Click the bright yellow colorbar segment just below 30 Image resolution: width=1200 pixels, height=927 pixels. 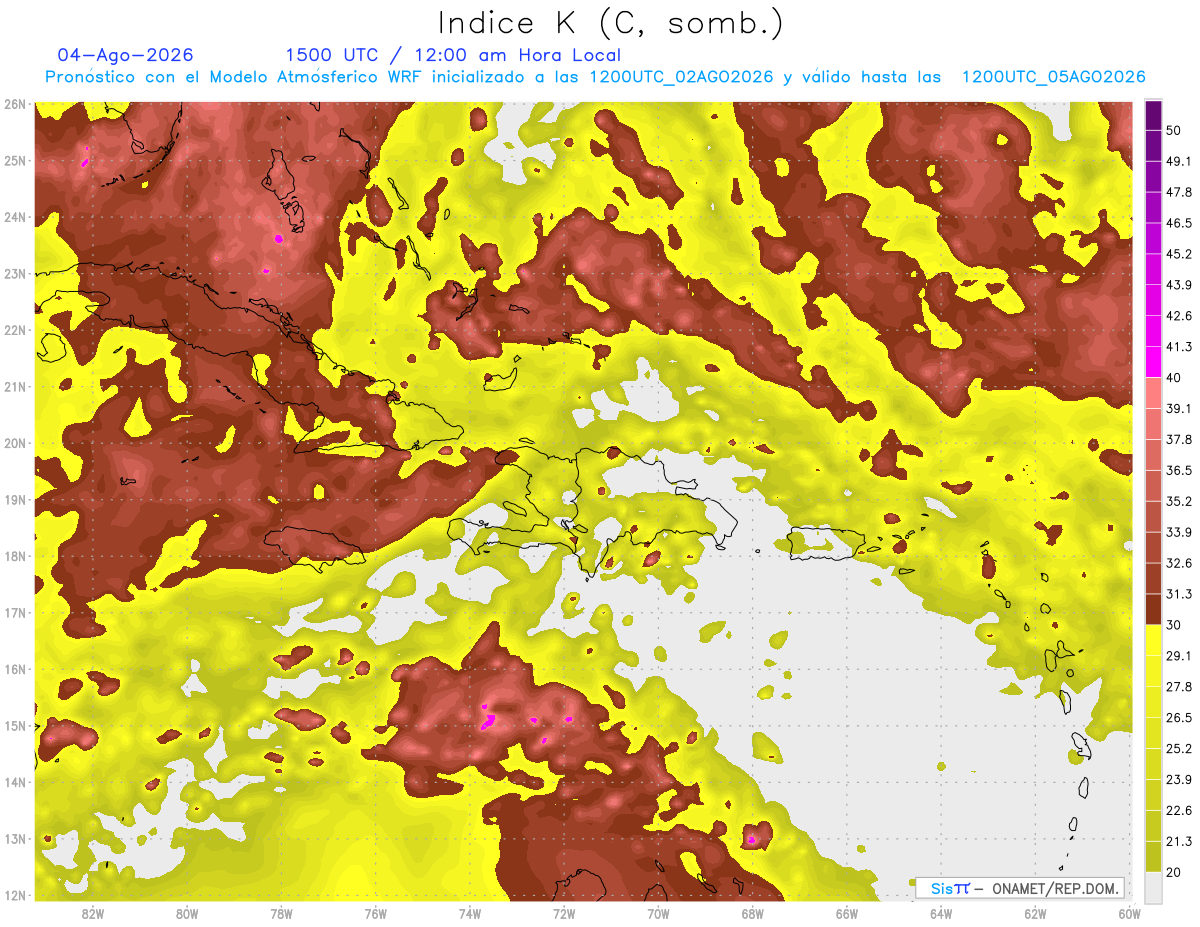1153,640
